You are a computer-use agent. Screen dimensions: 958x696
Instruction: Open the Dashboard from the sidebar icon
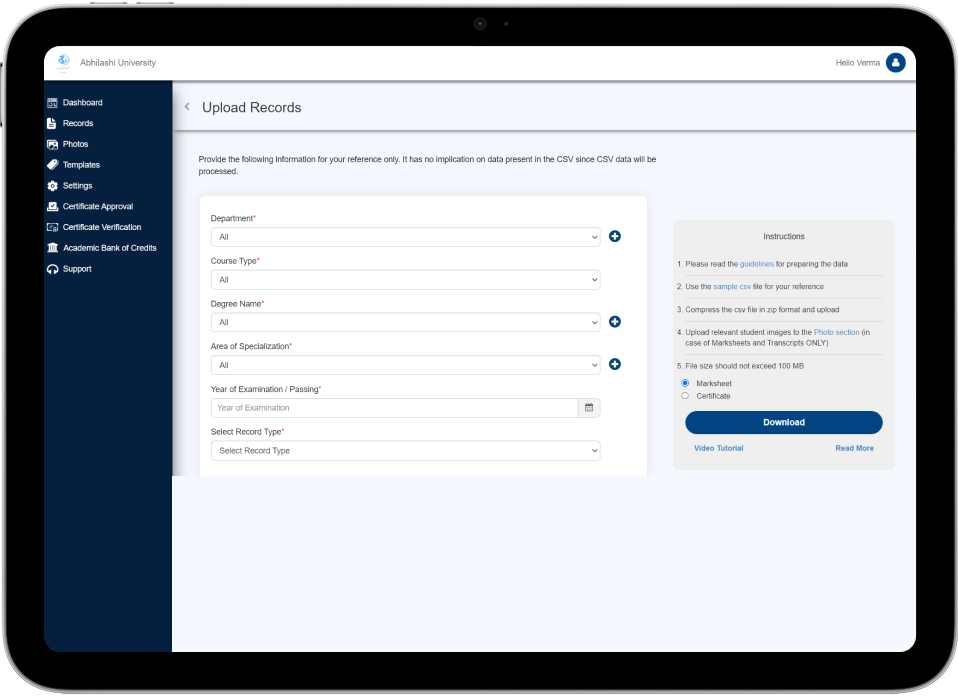(52, 102)
